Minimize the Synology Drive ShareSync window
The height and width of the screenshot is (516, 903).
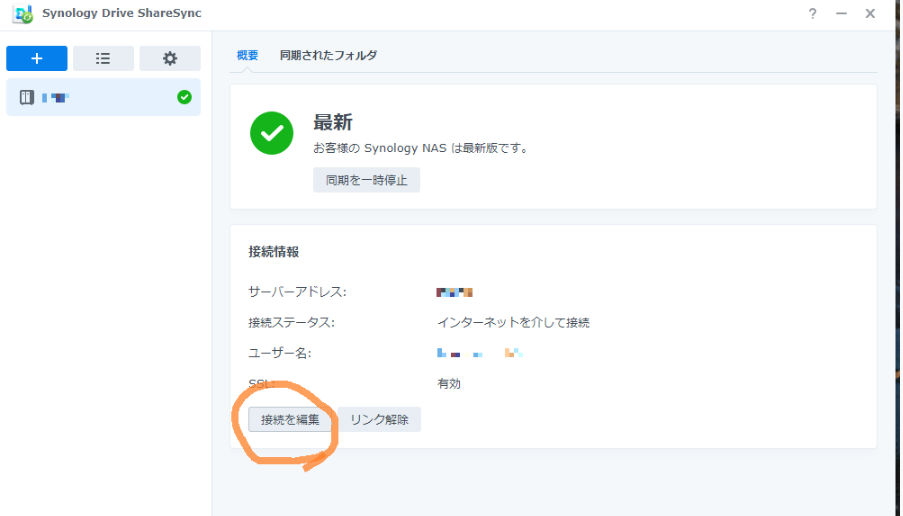tap(841, 13)
